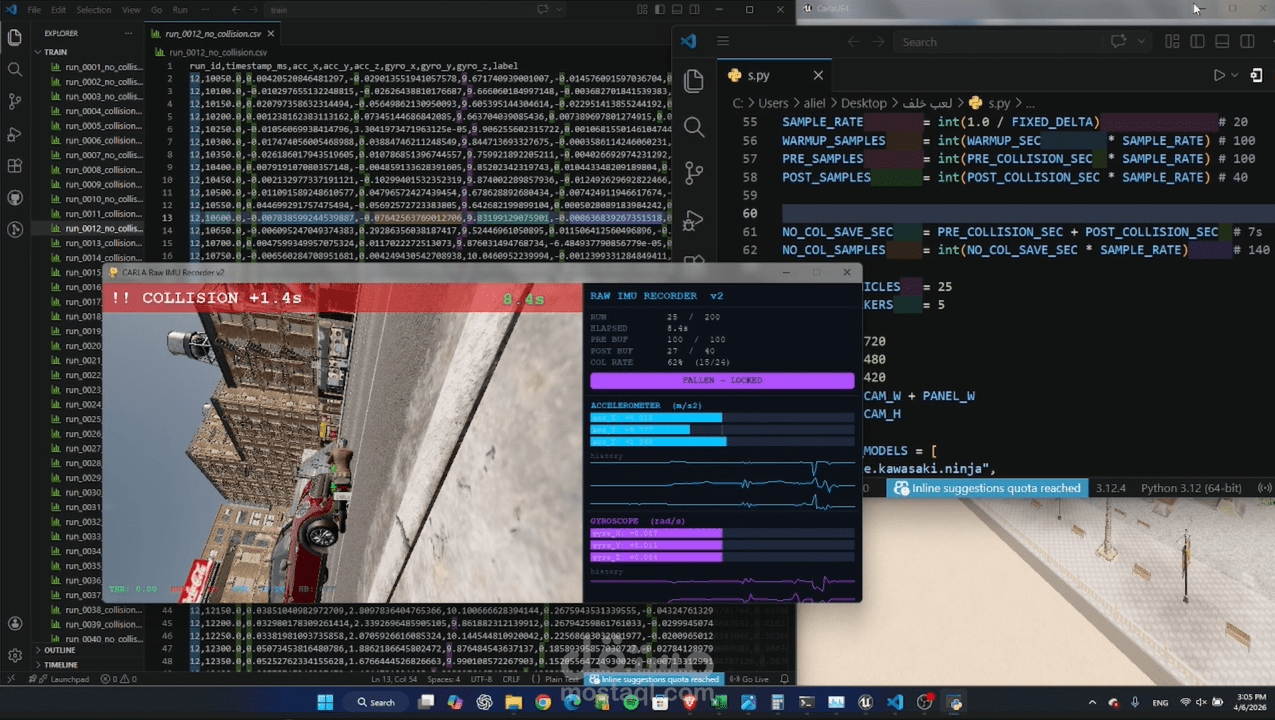Image resolution: width=1275 pixels, height=720 pixels.
Task: Toggle secondary sidebar in right VS Code
Action: pyautogui.click(x=1247, y=42)
